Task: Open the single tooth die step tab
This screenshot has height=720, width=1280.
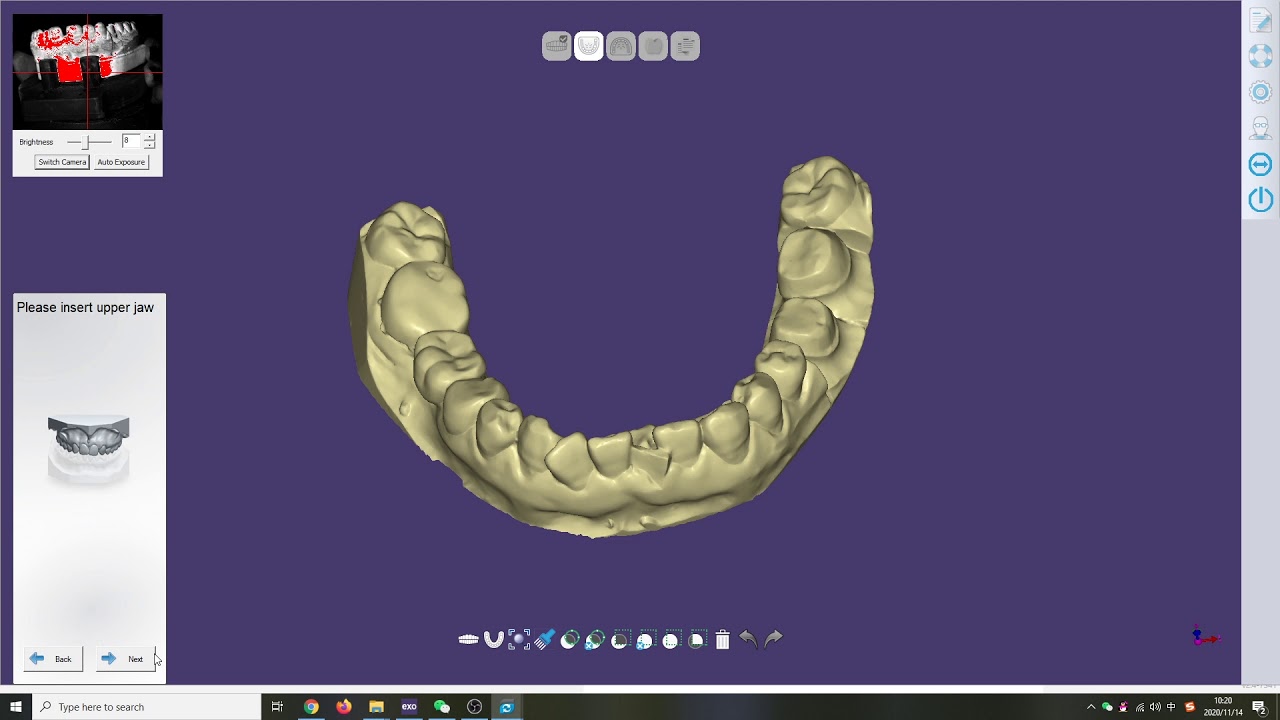Action: pos(653,46)
